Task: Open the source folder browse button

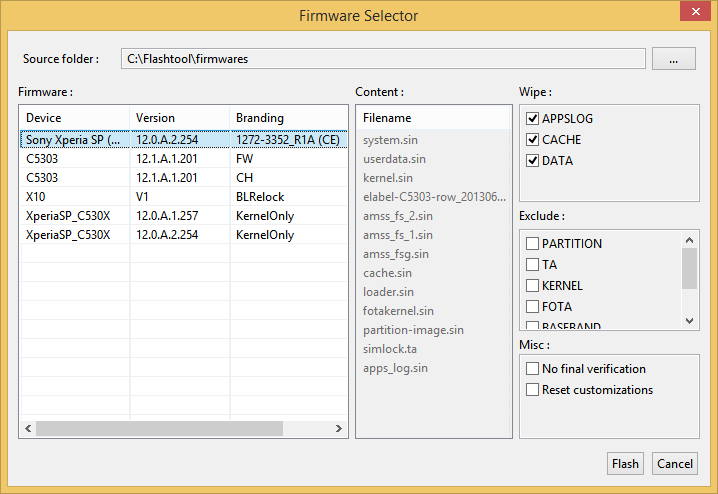Action: click(674, 59)
